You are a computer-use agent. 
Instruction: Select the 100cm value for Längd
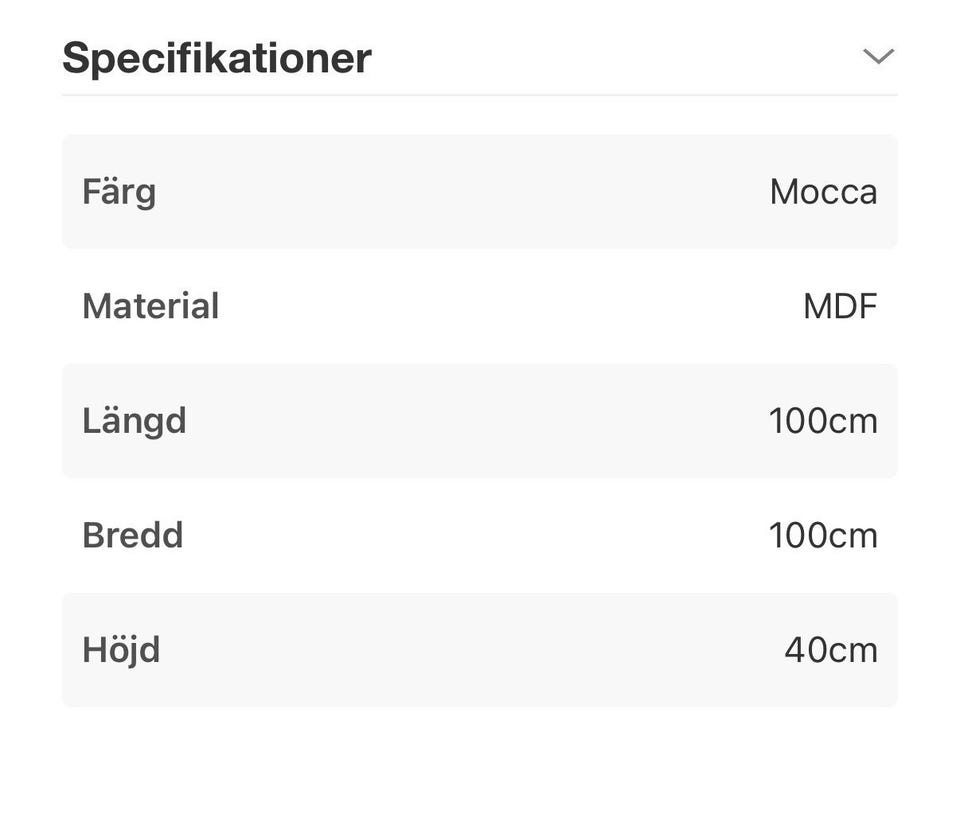point(823,421)
